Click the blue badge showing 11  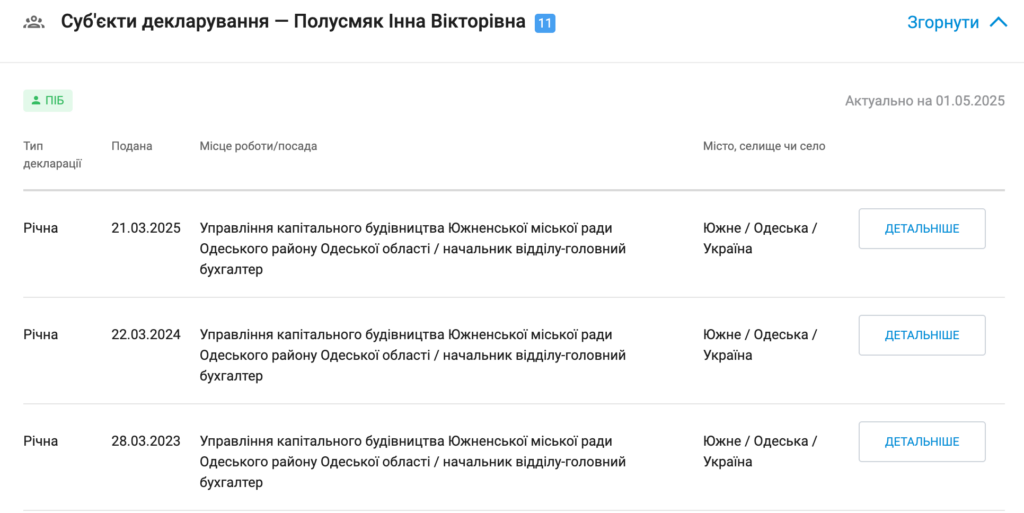coord(545,23)
